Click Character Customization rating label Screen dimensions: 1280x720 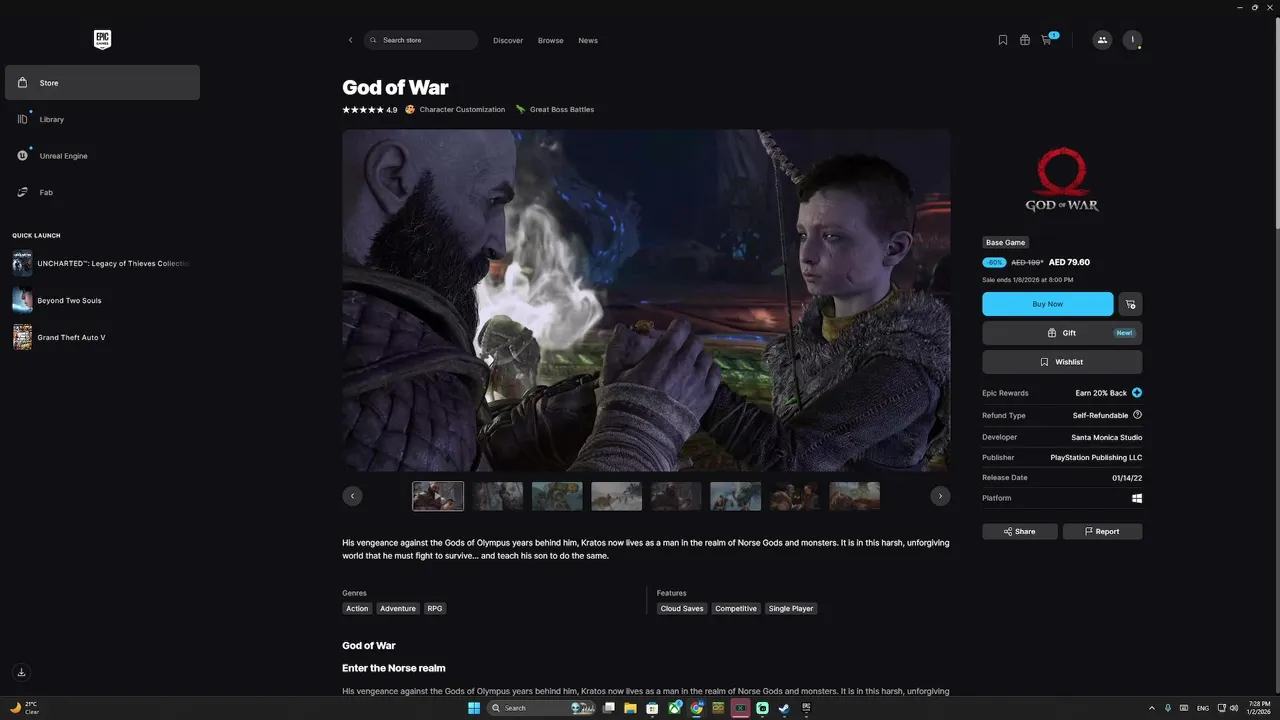tap(455, 110)
